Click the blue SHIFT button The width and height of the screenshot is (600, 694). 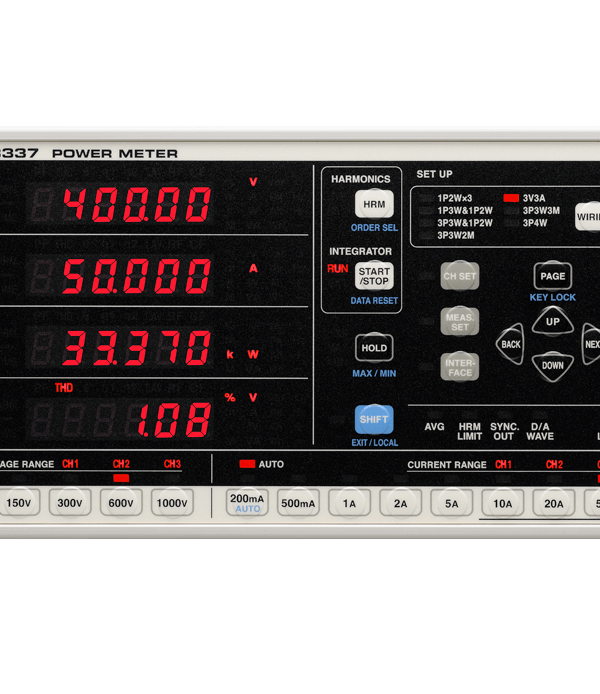pos(374,419)
